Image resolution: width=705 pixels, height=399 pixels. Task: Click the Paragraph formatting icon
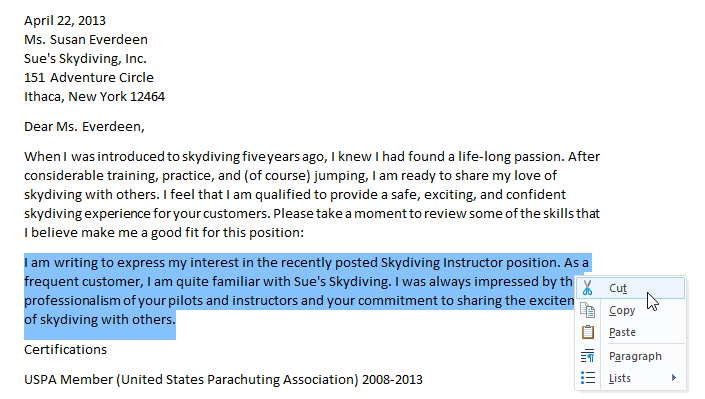(x=587, y=356)
